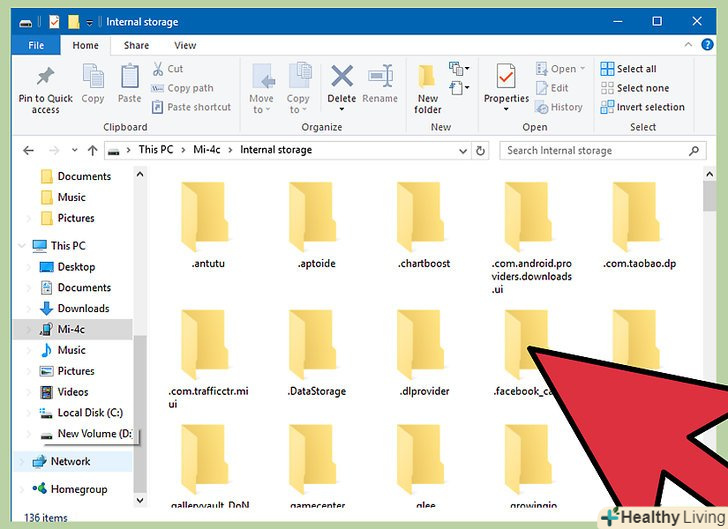Click file list scroll up arrow
Screen dimensions: 728x529
click(709, 174)
